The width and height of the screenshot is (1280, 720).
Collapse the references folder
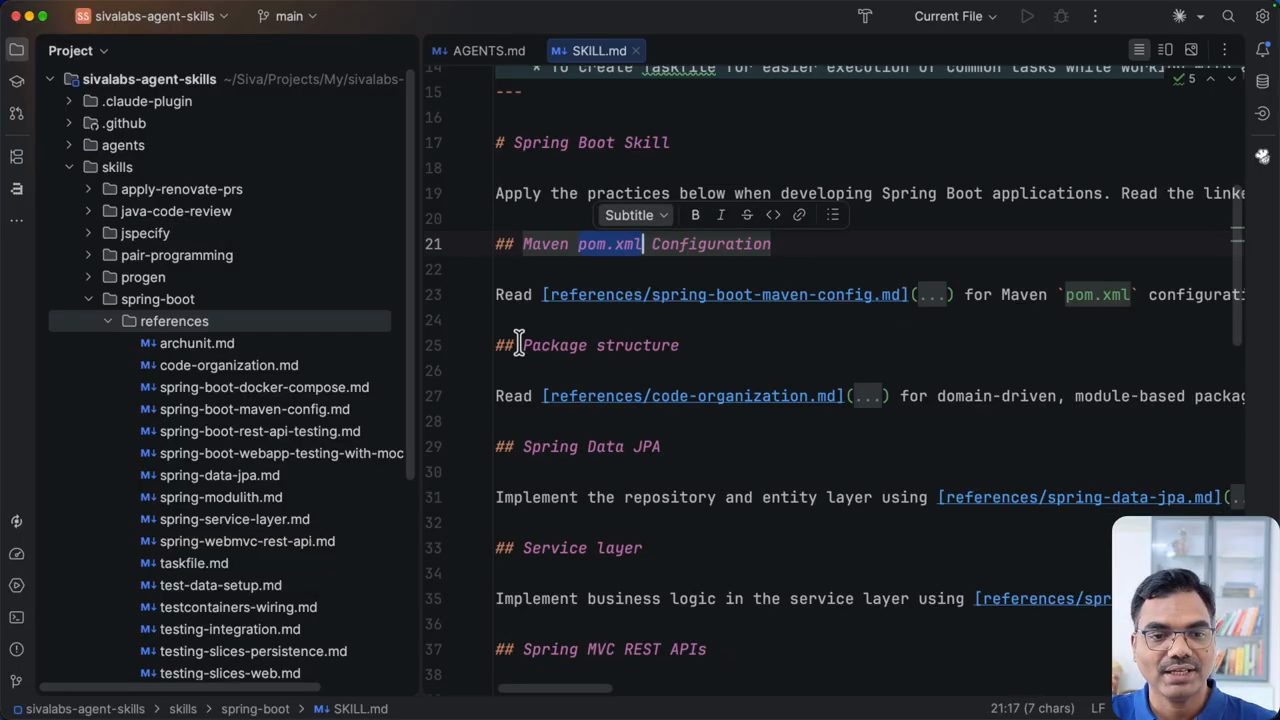(108, 321)
